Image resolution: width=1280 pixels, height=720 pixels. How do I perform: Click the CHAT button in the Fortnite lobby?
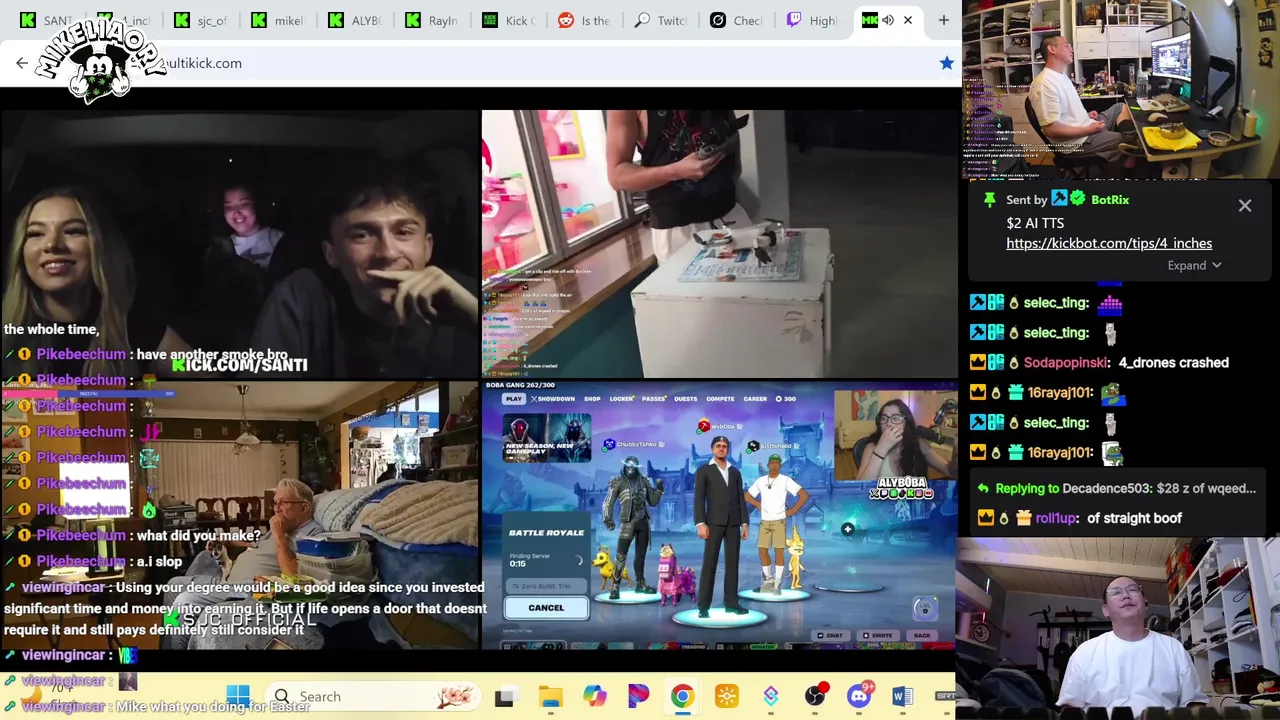(x=829, y=635)
